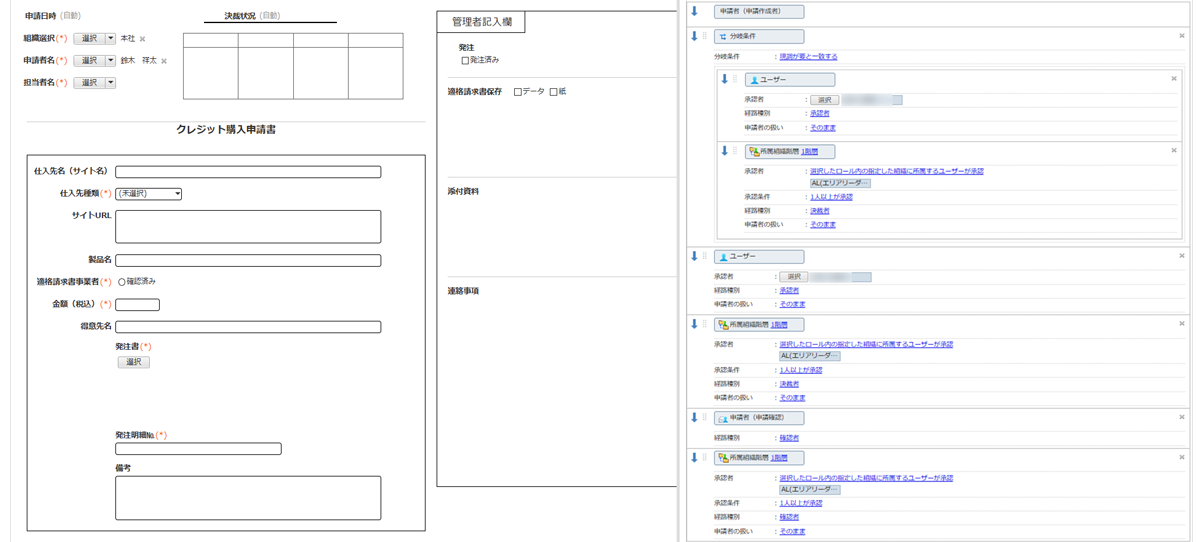1200x542 pixels.
Task: Click organization icon of nested 所属組織階層 step
Action: 755,152
